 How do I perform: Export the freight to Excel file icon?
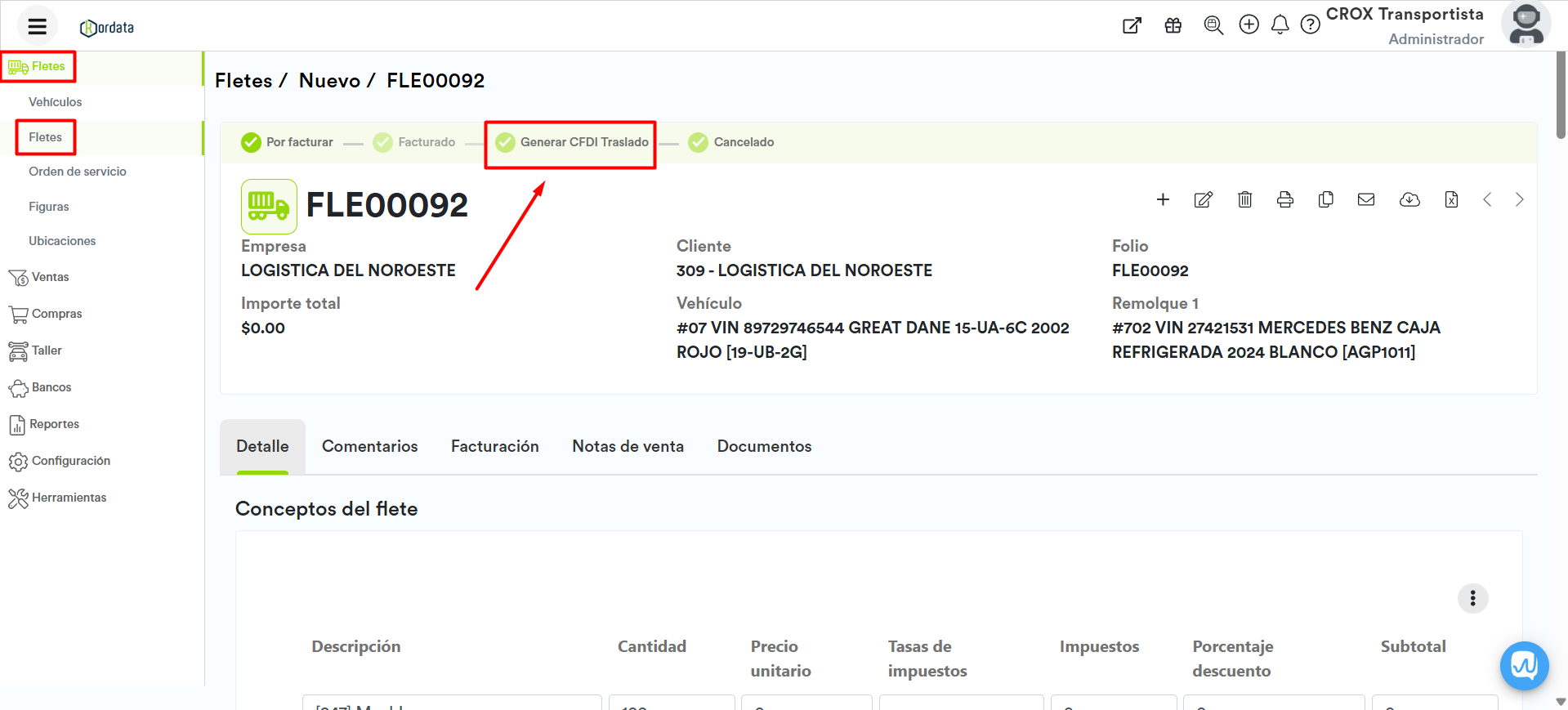(x=1451, y=199)
